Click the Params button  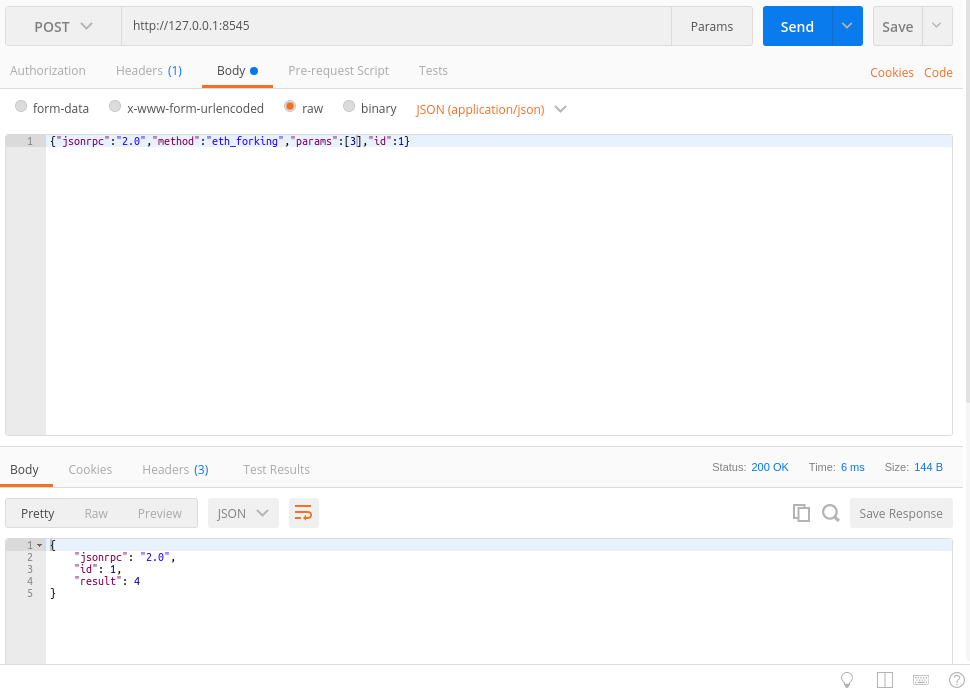711,26
